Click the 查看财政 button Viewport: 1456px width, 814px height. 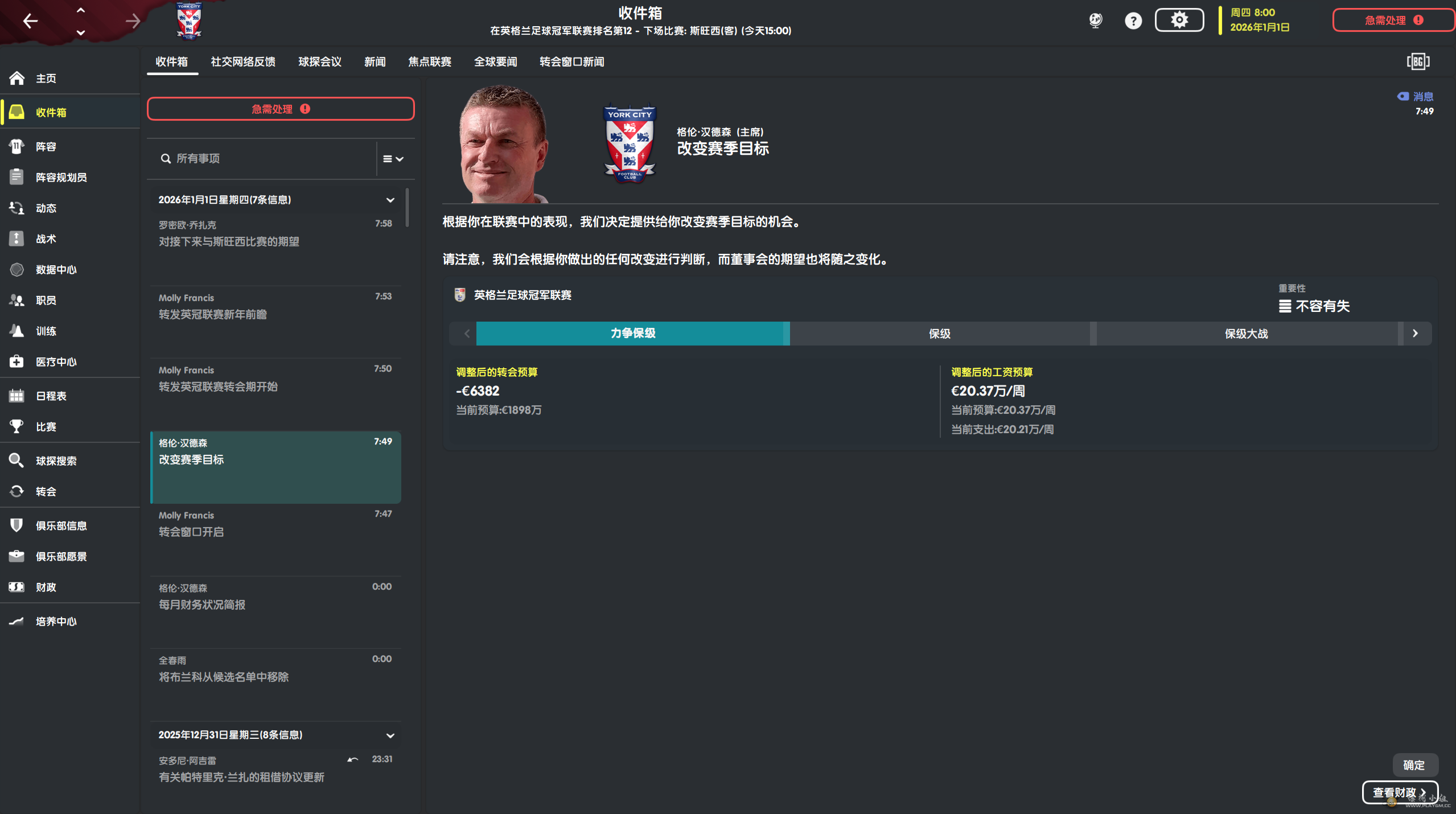(1399, 792)
